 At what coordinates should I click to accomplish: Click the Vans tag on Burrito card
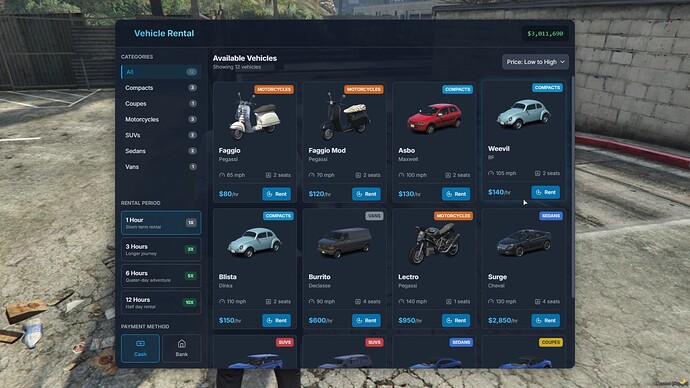point(374,216)
